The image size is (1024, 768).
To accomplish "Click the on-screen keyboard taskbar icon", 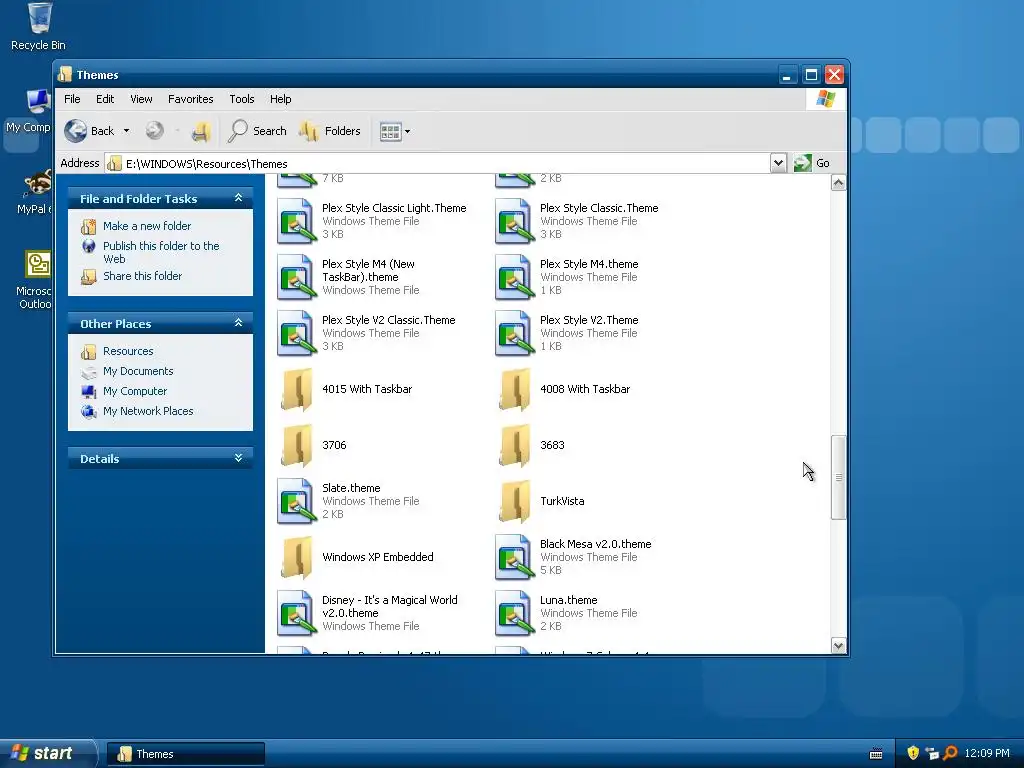I will coord(876,754).
